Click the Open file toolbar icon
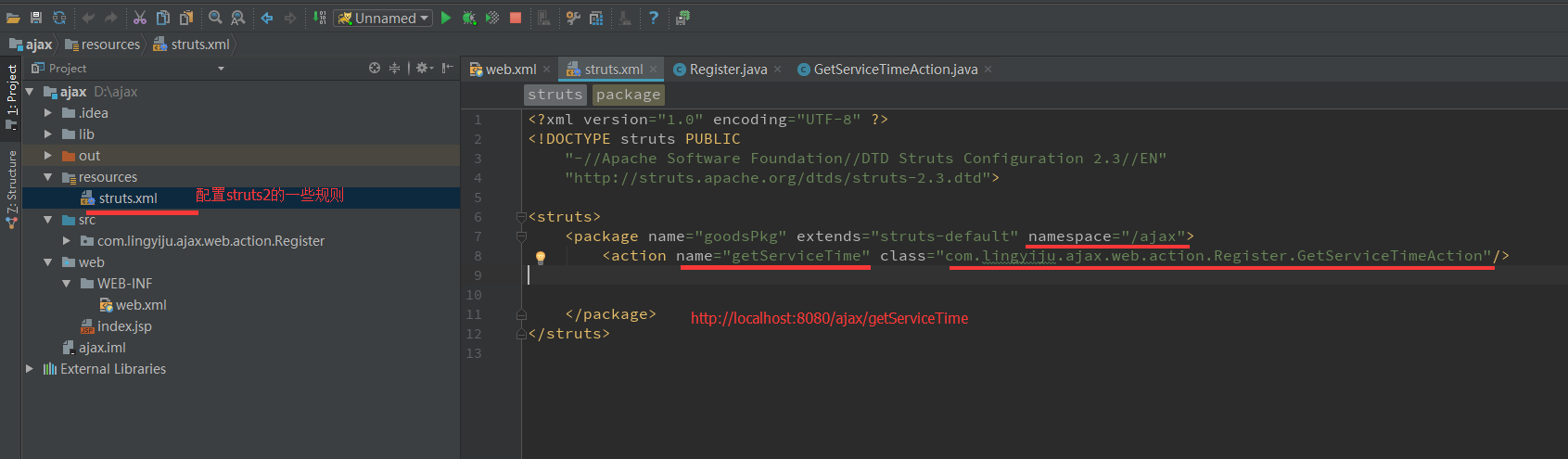The width and height of the screenshot is (1568, 459). [x=13, y=18]
